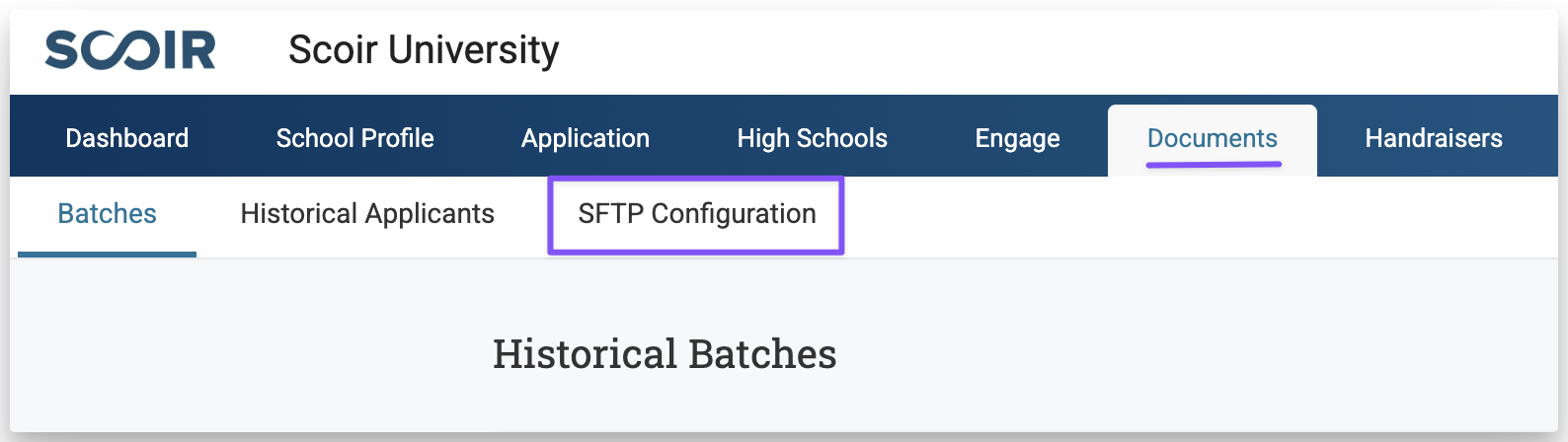
Task: Switch to the Handraisers tab
Action: 1433,138
